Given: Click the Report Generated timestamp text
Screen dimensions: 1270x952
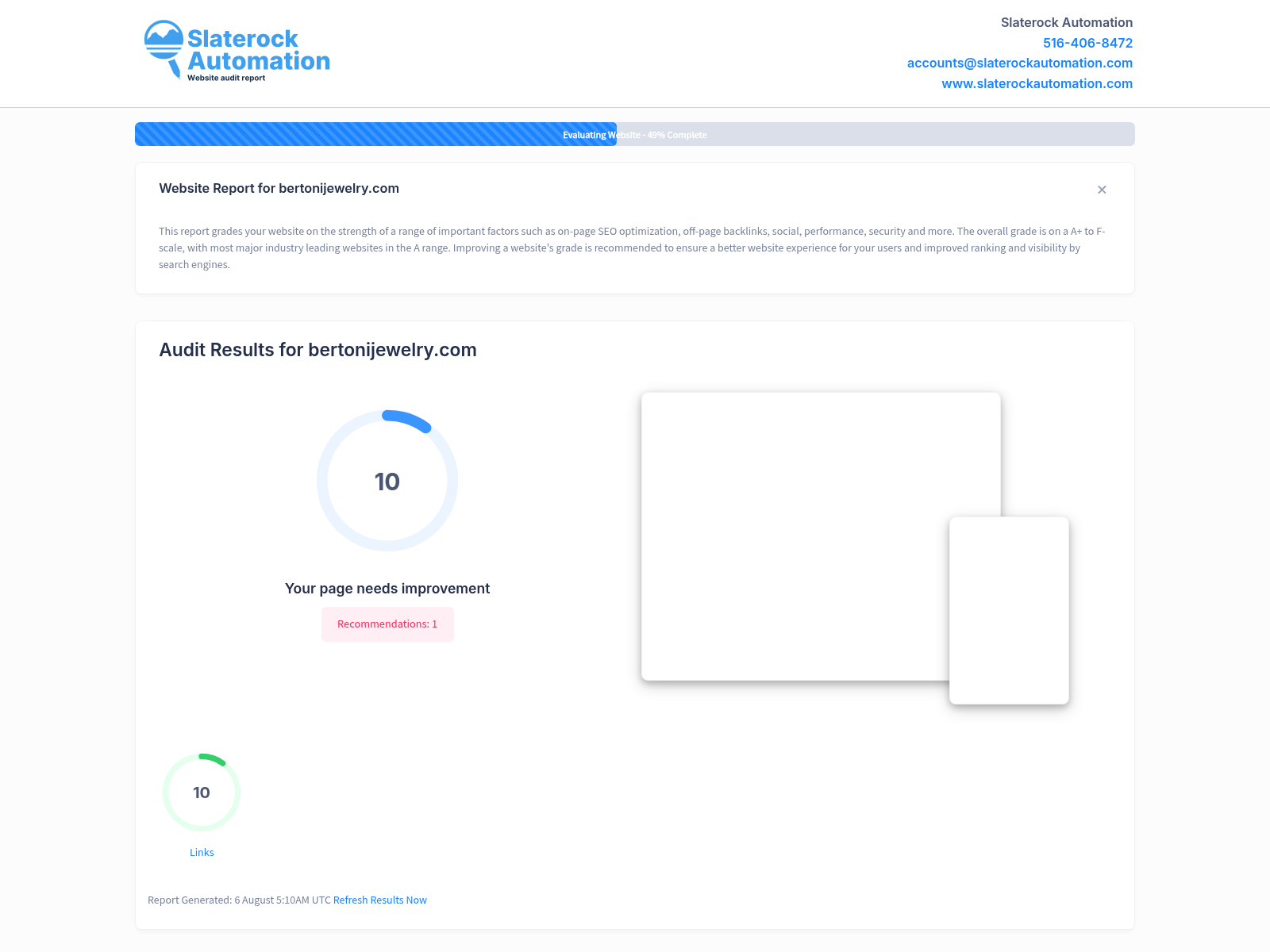Looking at the screenshot, I should [x=239, y=900].
